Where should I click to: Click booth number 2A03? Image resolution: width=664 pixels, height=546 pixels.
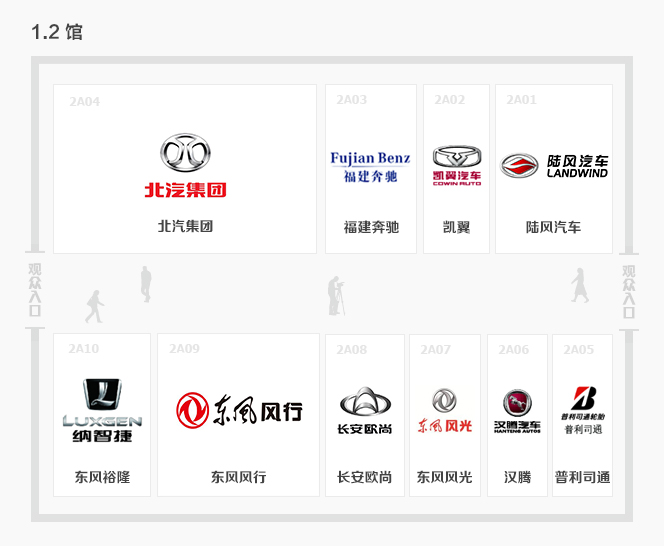pyautogui.click(x=351, y=100)
